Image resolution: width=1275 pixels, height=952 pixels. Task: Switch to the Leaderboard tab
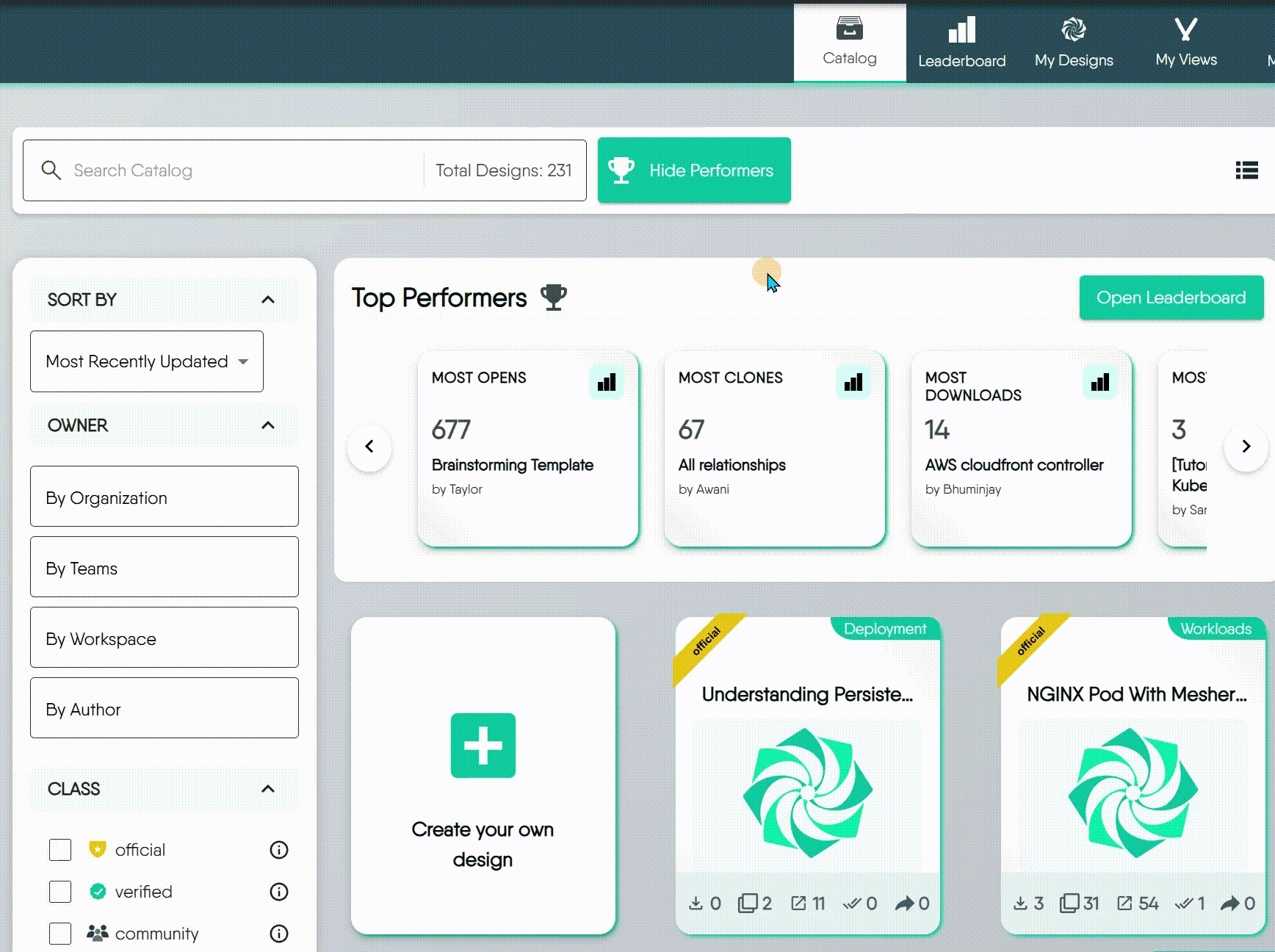coord(961,42)
